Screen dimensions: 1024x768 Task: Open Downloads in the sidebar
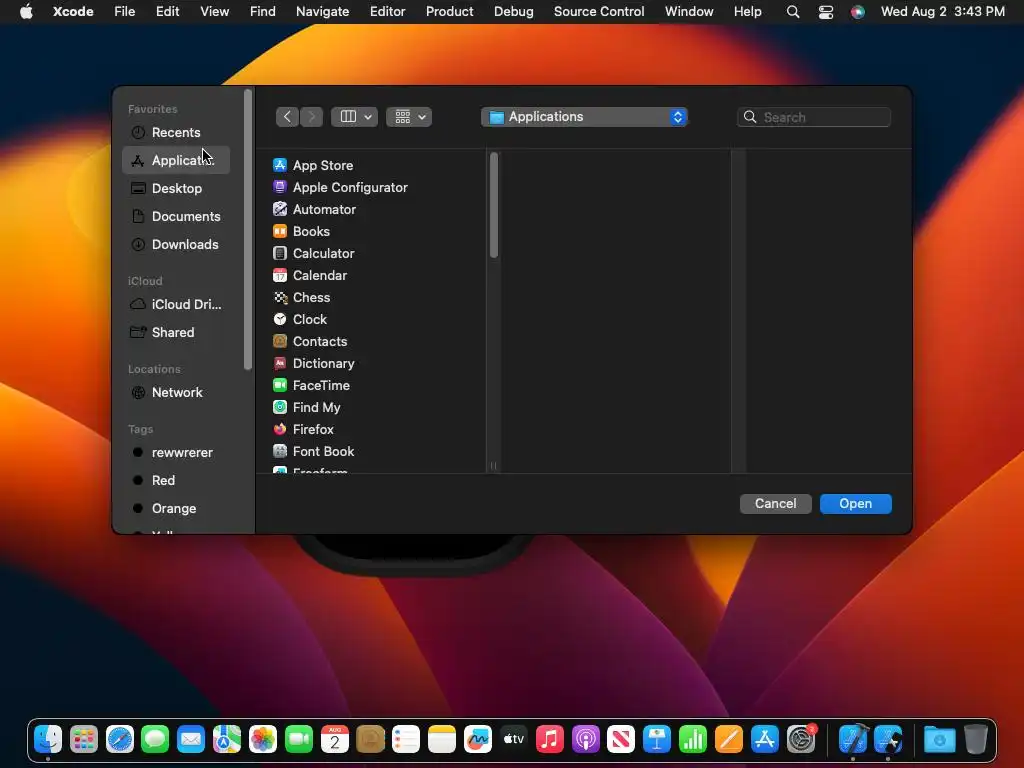coord(176,244)
